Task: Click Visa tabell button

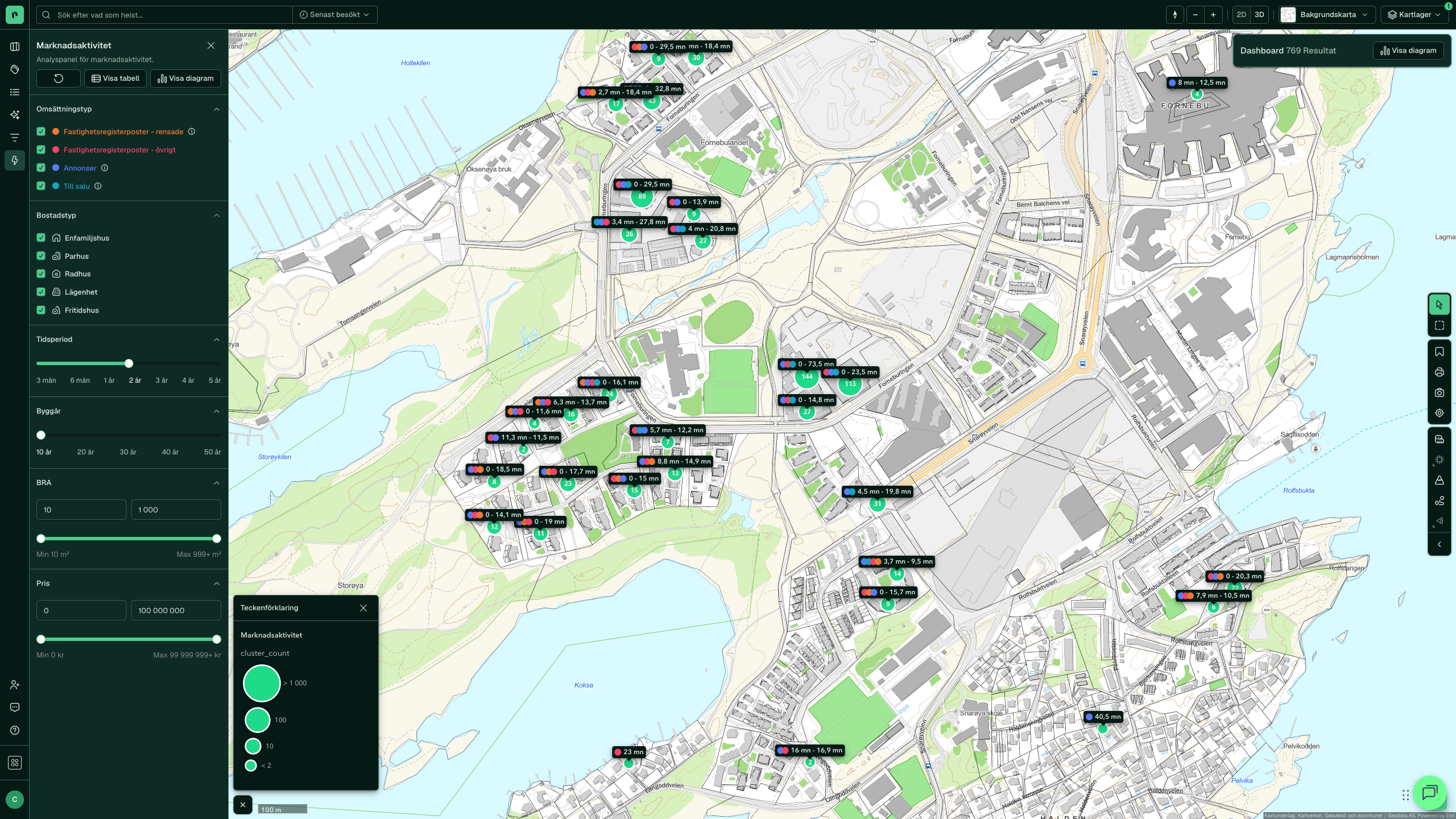Action: (x=115, y=78)
